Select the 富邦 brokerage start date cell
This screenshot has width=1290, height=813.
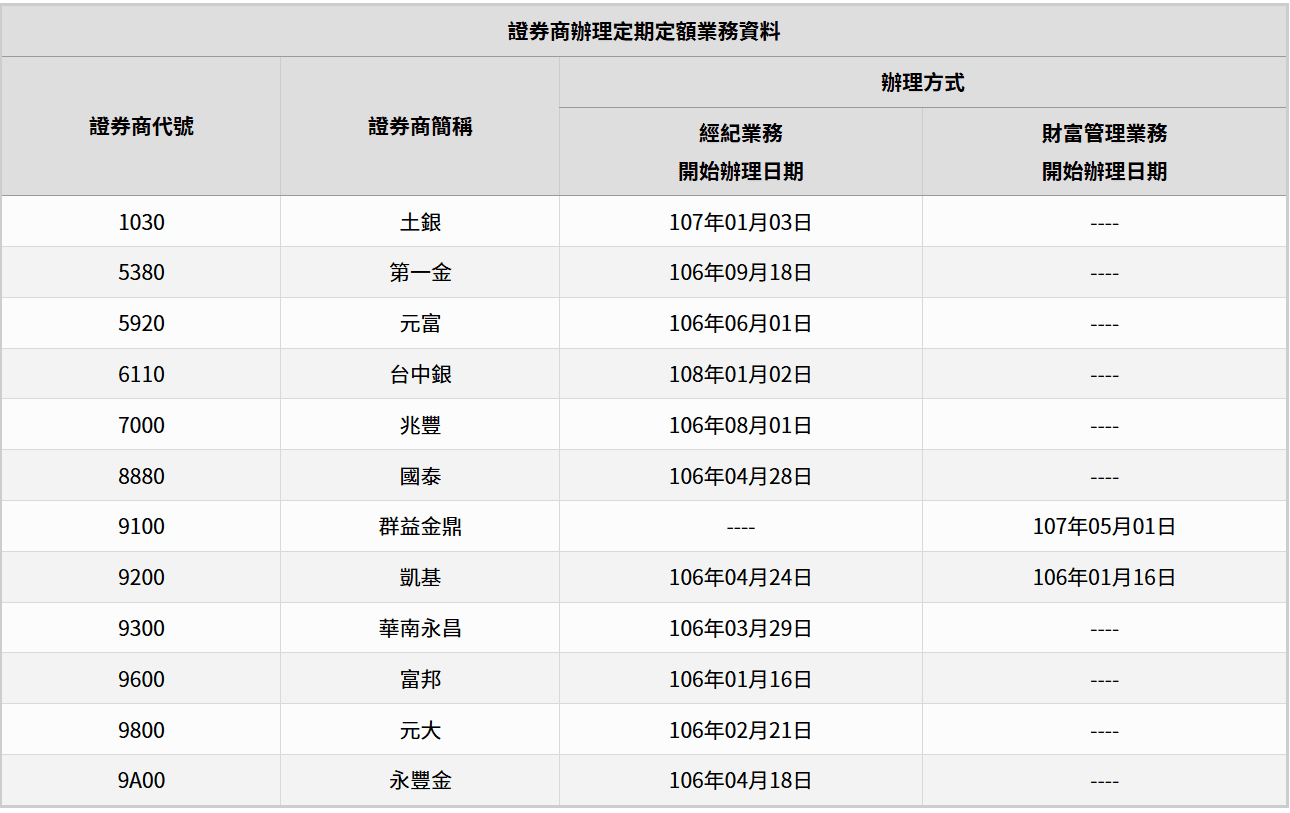pyautogui.click(x=740, y=678)
